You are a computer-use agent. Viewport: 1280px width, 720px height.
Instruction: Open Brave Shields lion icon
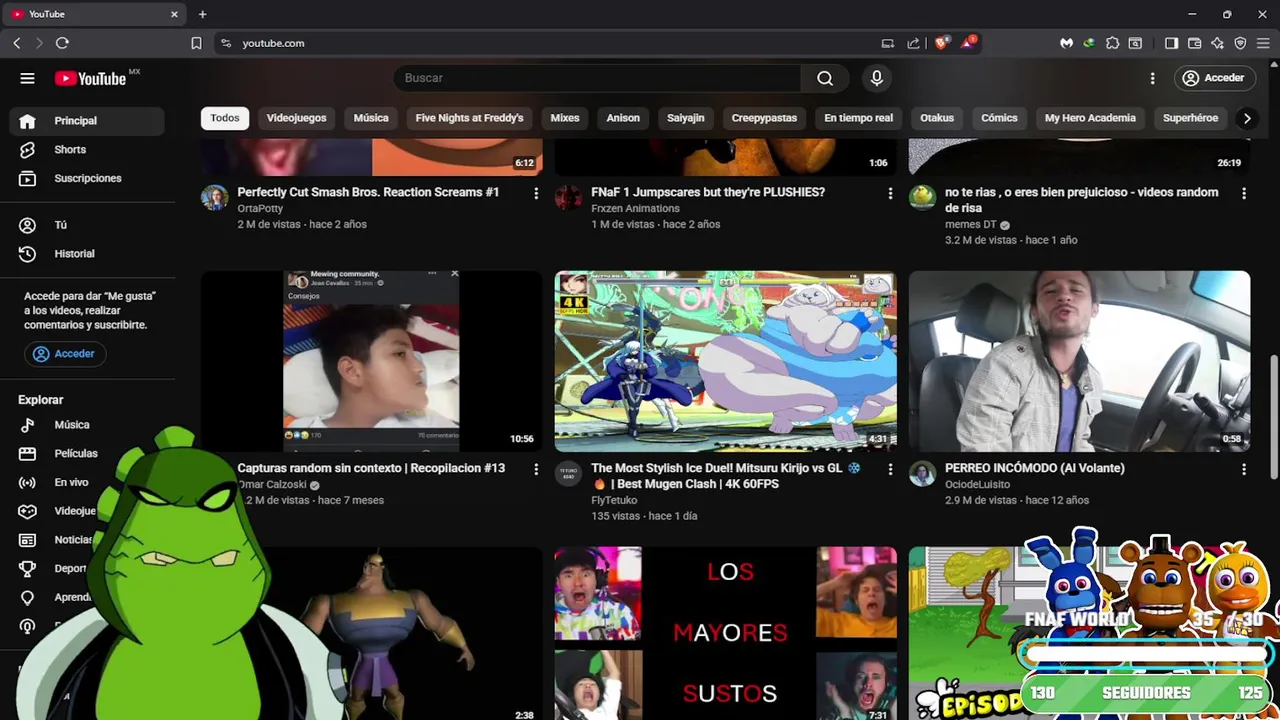(x=941, y=43)
